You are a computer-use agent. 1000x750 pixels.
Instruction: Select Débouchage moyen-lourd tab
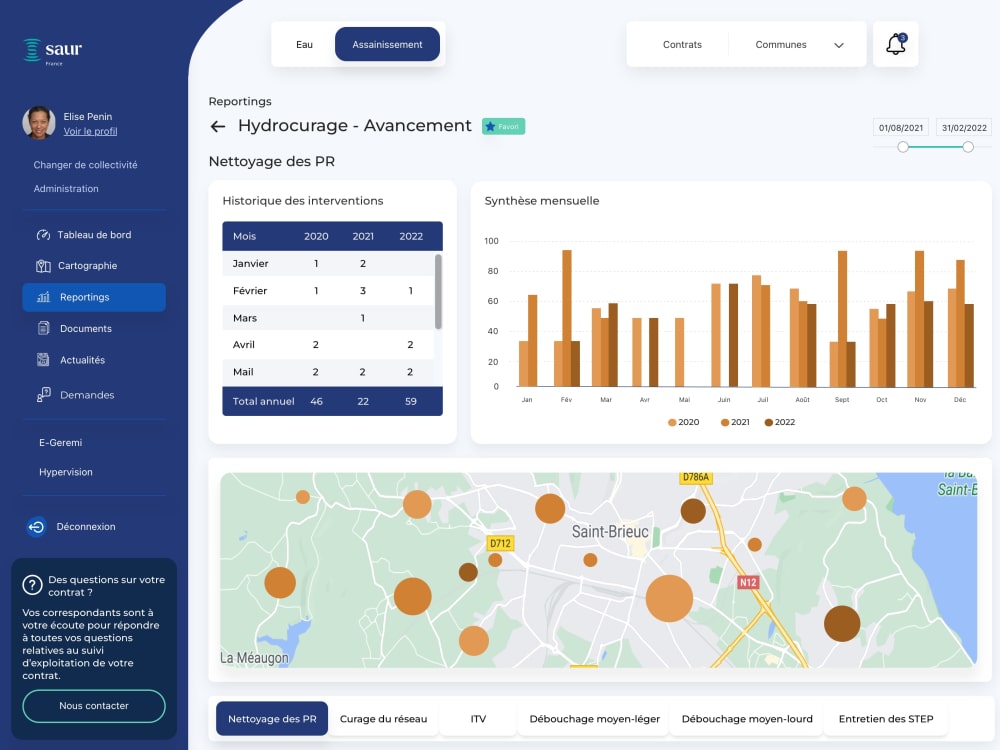pos(747,719)
